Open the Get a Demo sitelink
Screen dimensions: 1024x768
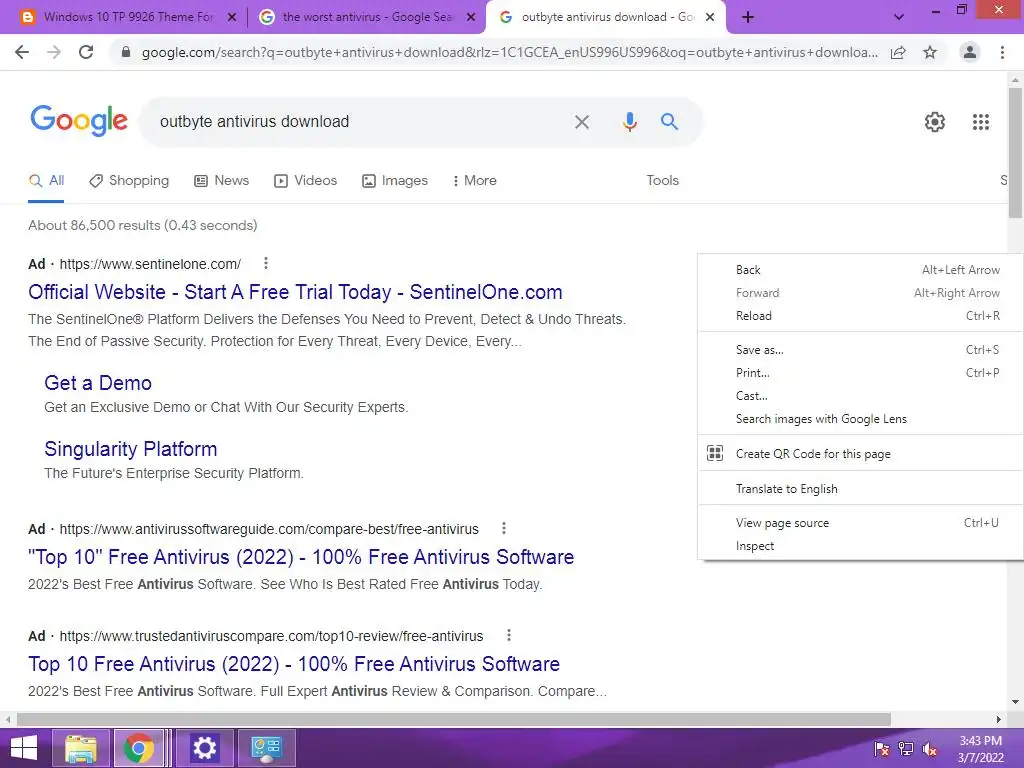[98, 383]
